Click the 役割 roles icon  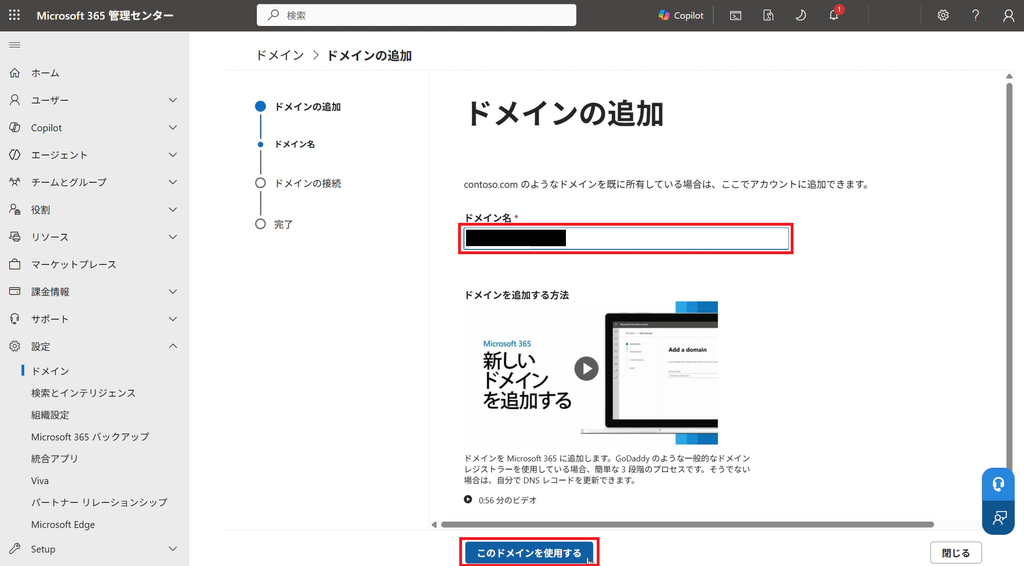pyautogui.click(x=14, y=210)
